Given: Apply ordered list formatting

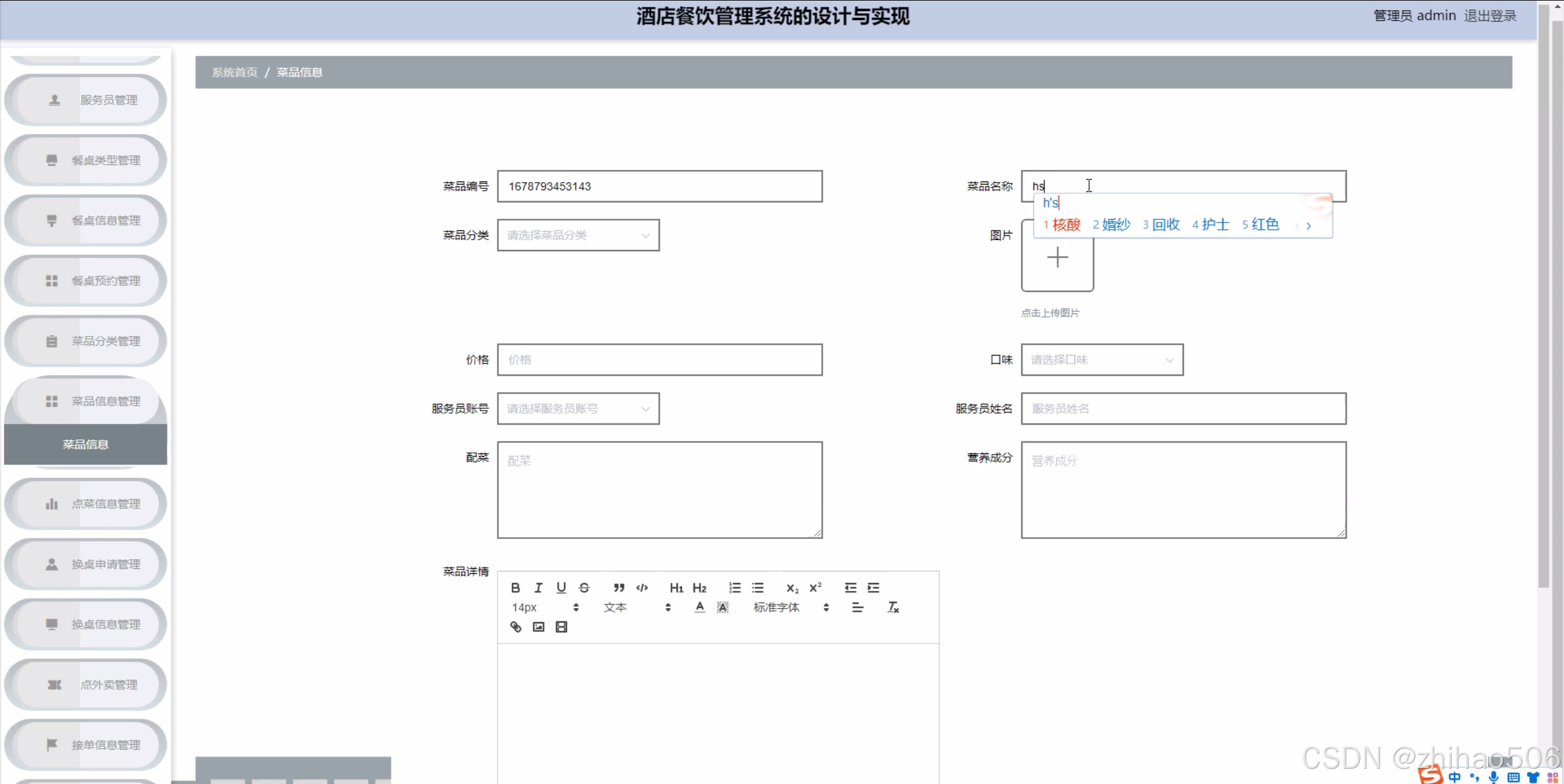Looking at the screenshot, I should point(735,587).
